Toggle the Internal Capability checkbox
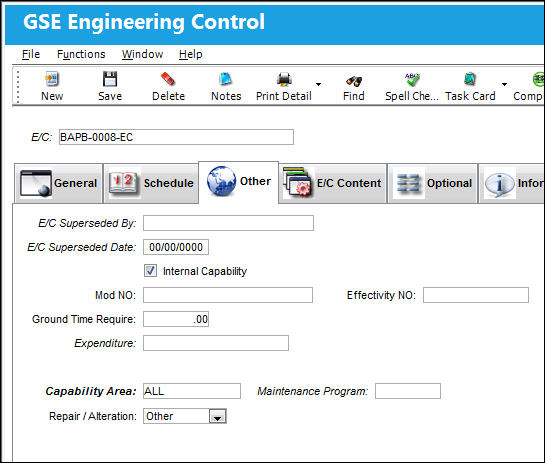The image size is (545, 463). (x=150, y=271)
